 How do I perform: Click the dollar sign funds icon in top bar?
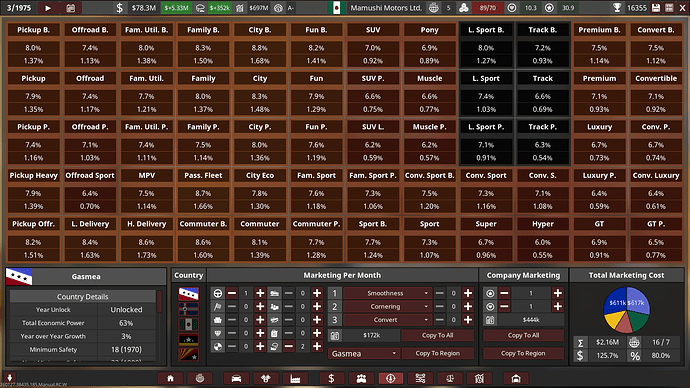coord(120,7)
